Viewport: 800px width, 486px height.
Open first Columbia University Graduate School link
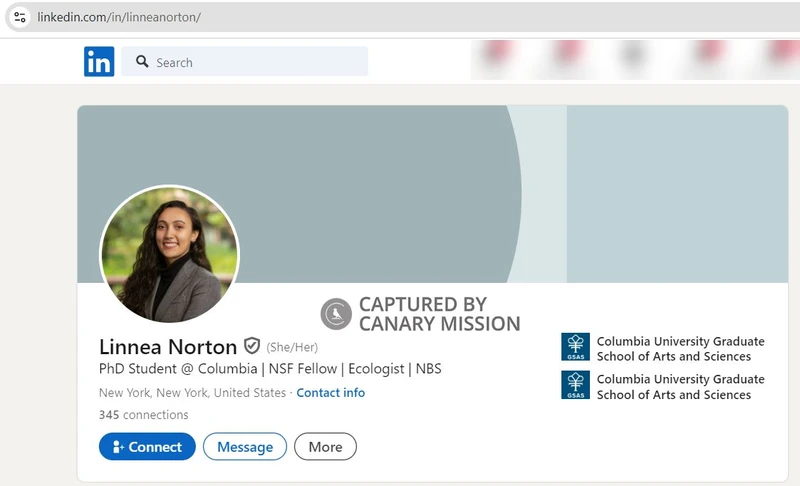pyautogui.click(x=681, y=348)
